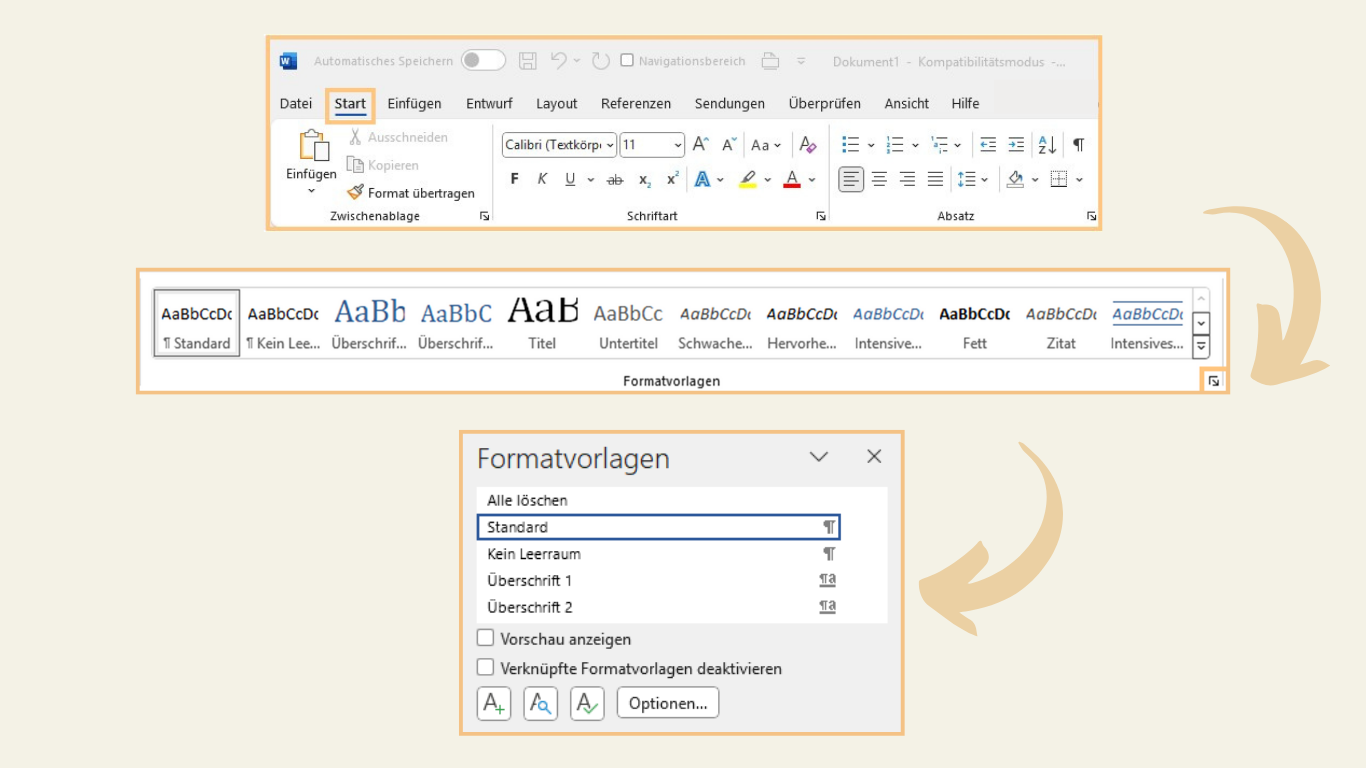Image resolution: width=1366 pixels, height=768 pixels.
Task: Switch to the Referenzen ribbon tab
Action: point(636,103)
